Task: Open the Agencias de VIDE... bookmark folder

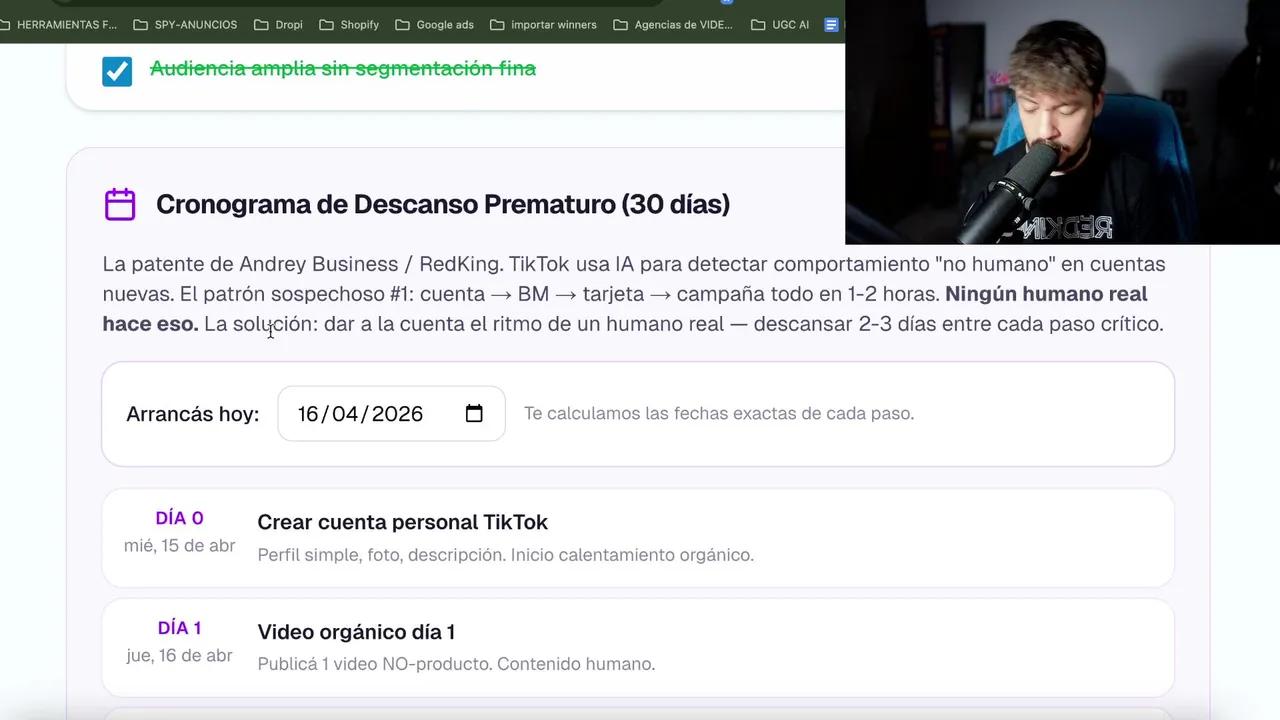Action: pyautogui.click(x=673, y=24)
